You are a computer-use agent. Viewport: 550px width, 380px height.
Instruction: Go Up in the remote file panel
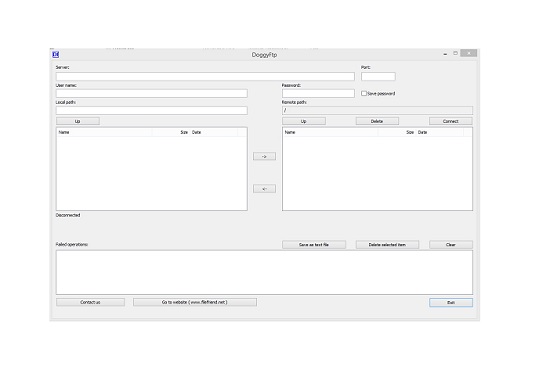[x=304, y=121]
